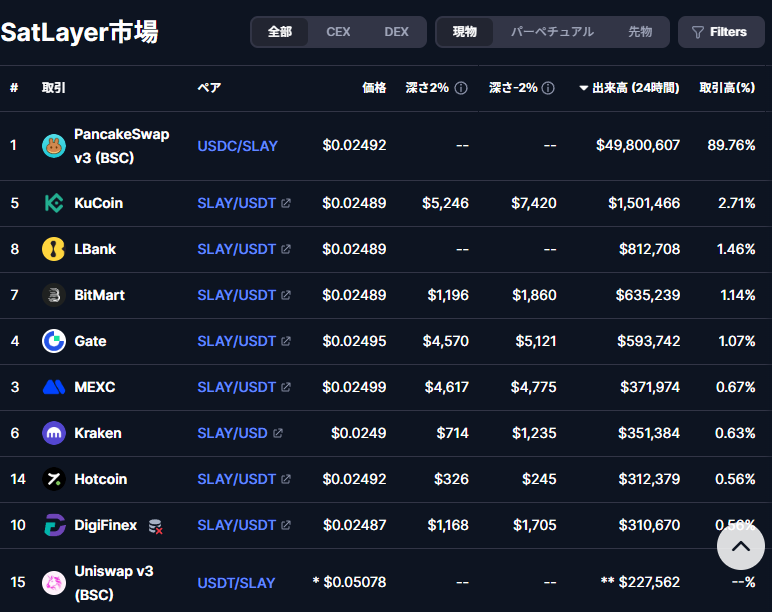Switch to the 先物 tab
This screenshot has width=772, height=612.
(640, 32)
